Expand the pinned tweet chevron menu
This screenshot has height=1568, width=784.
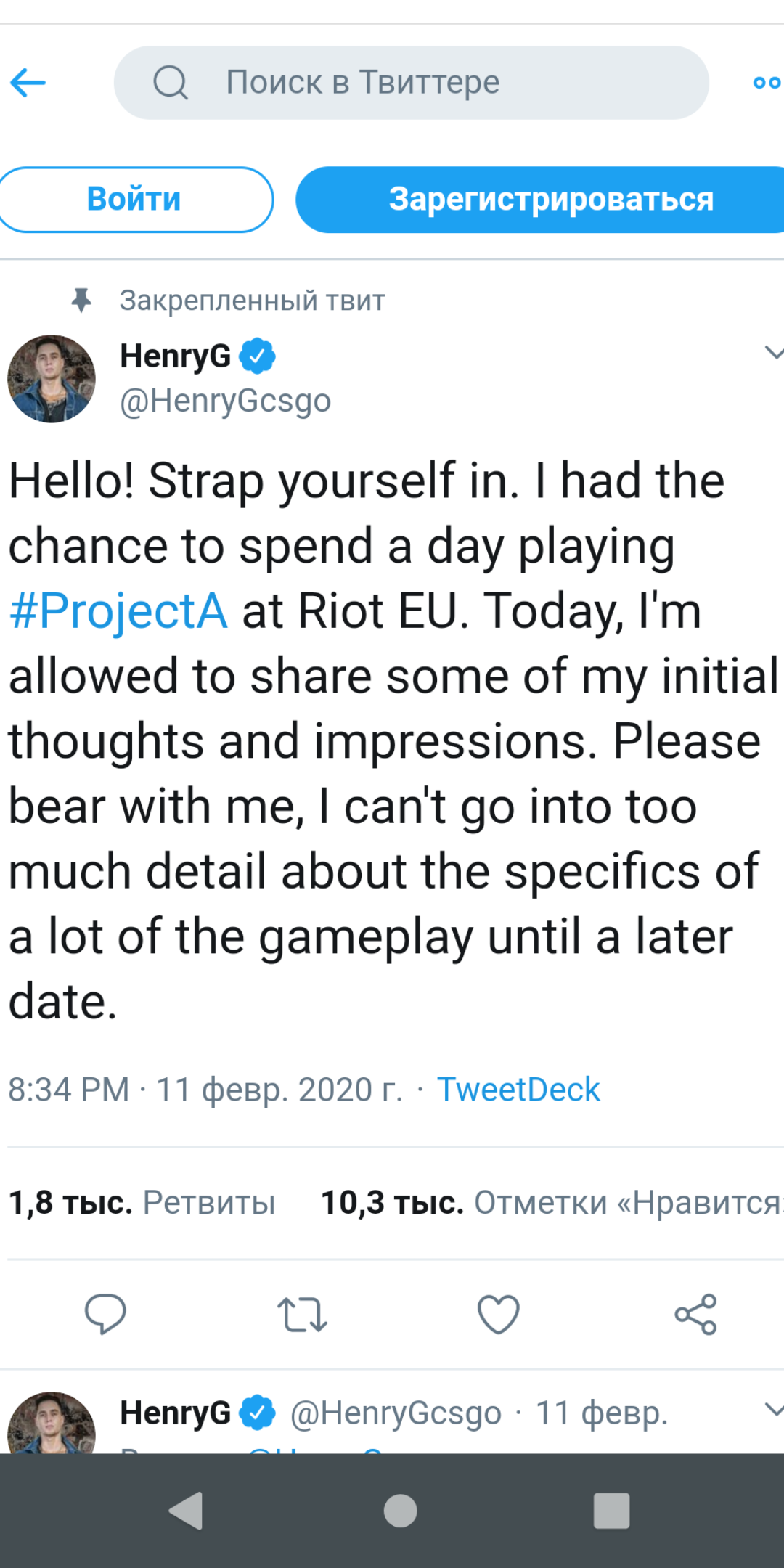tap(773, 354)
